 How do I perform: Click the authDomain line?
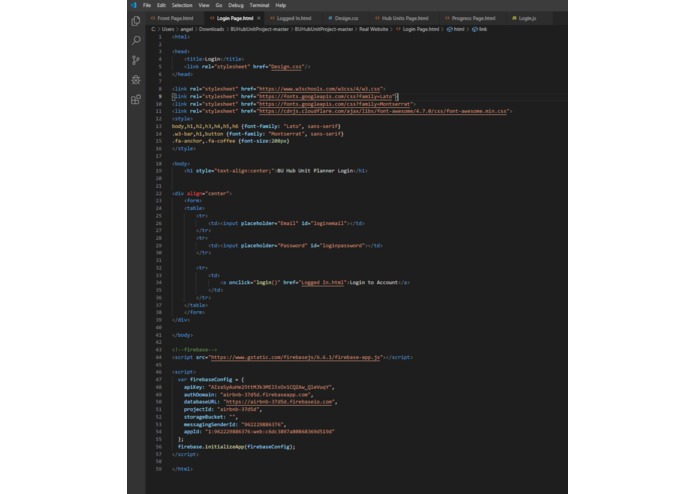(x=249, y=395)
